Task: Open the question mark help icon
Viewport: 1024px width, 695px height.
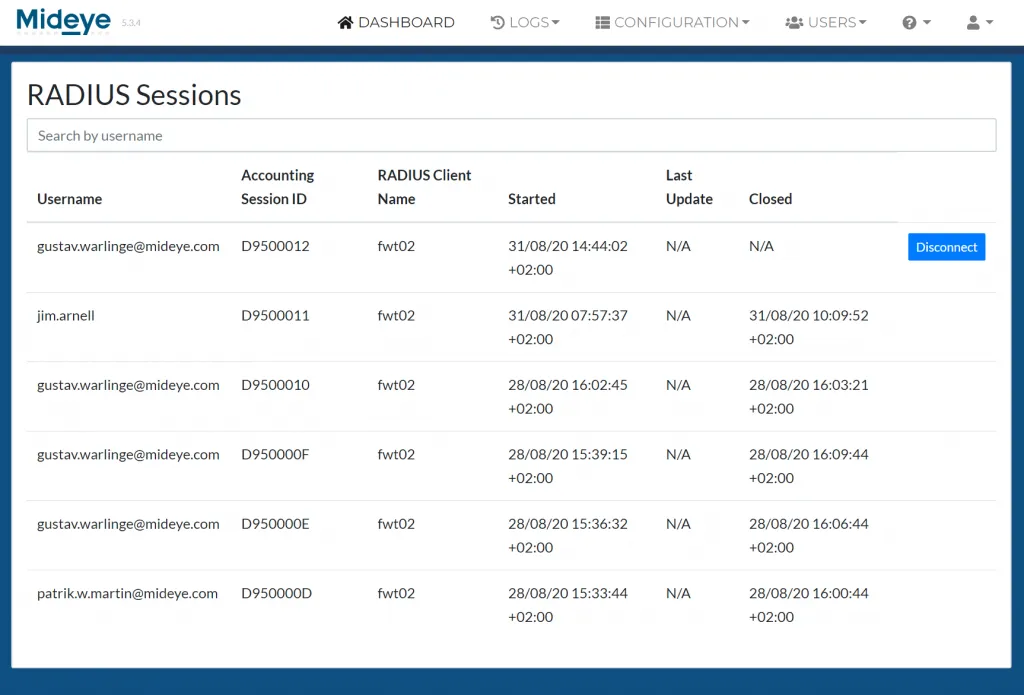Action: point(911,21)
